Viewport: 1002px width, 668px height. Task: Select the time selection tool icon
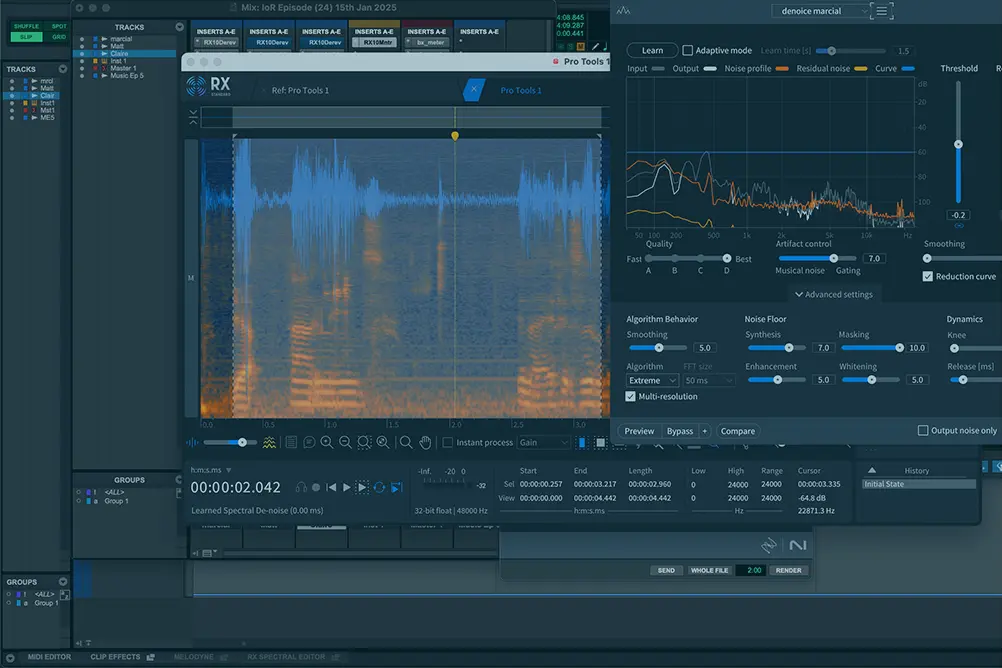(582, 442)
